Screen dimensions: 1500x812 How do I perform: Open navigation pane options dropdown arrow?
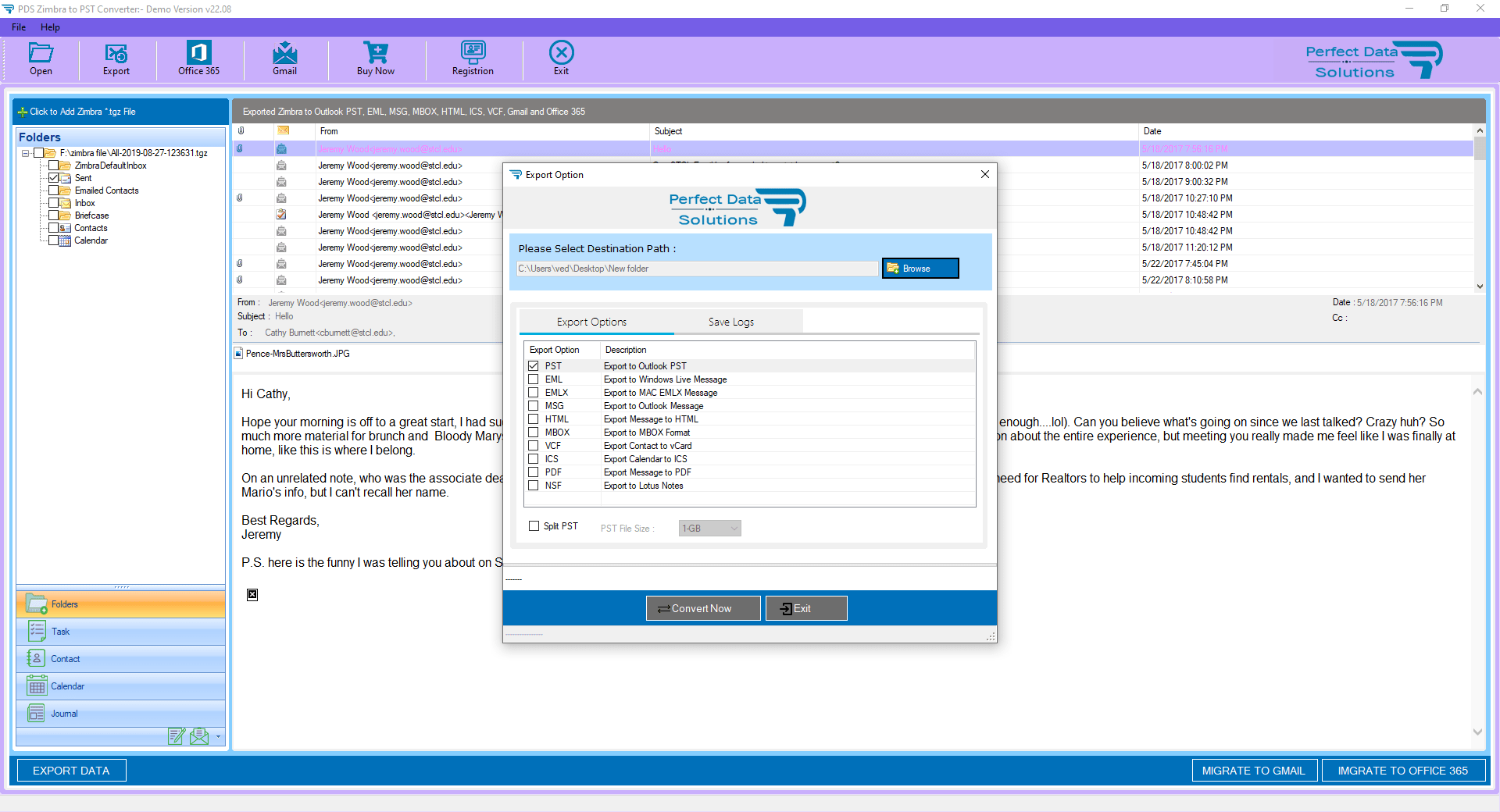click(x=218, y=736)
